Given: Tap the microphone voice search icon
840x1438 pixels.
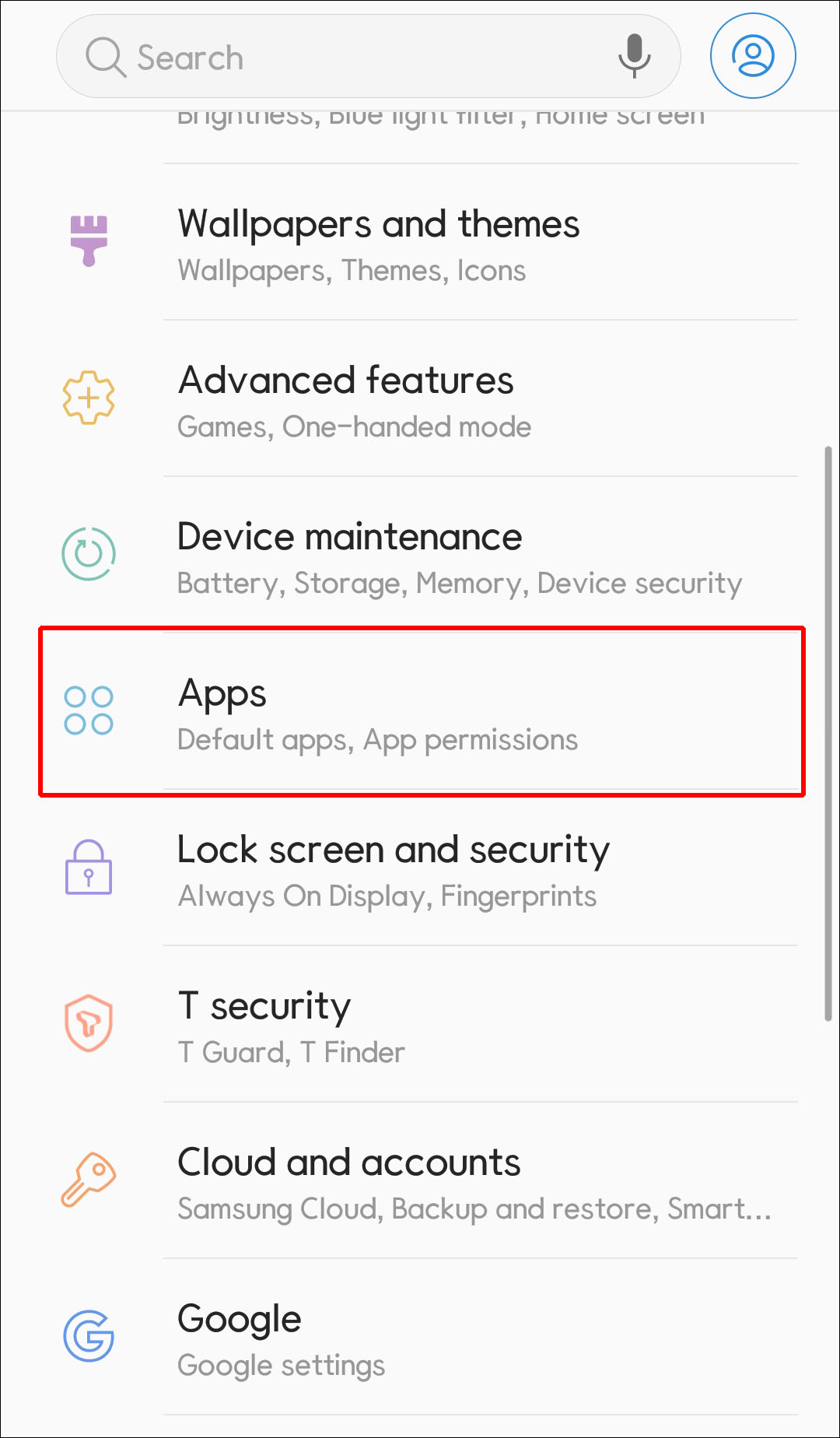Looking at the screenshot, I should tap(634, 56).
